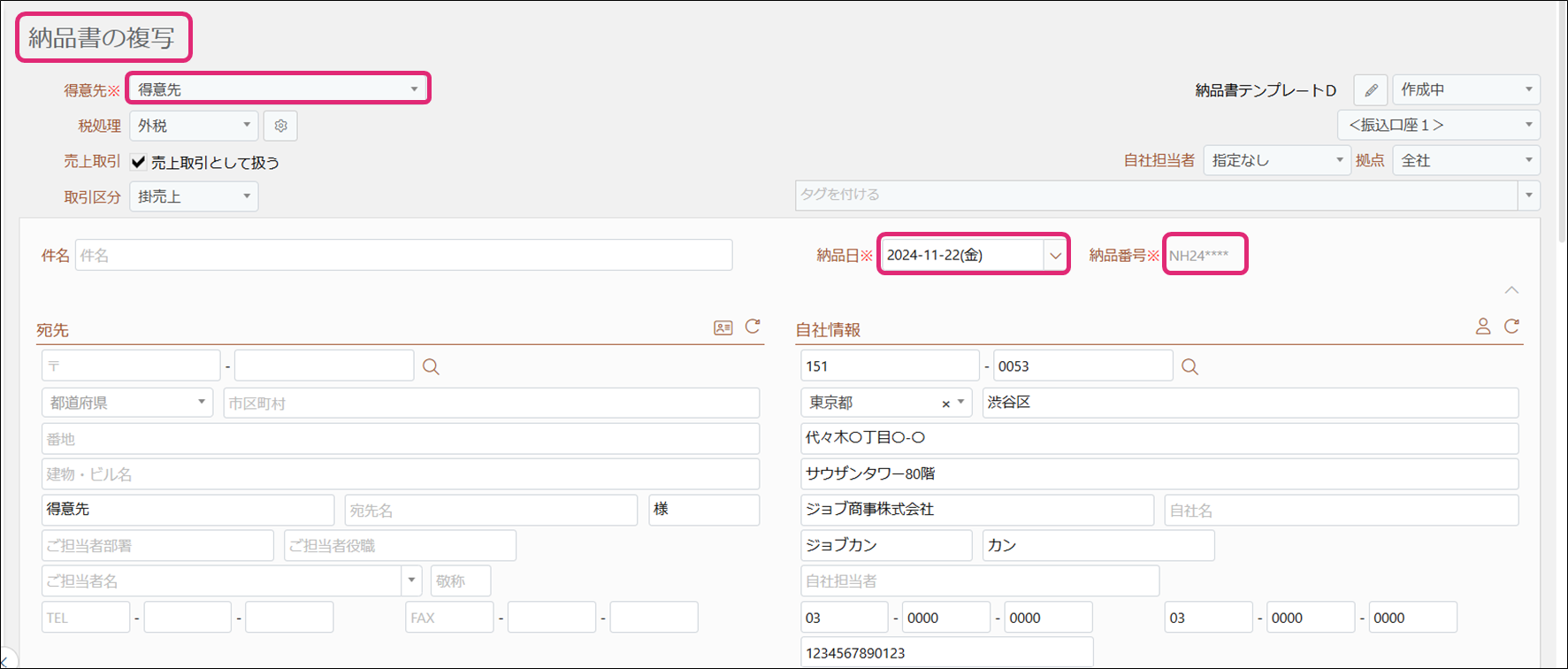Open the 得意先 customer dropdown
This screenshot has width=1568, height=669.
click(278, 89)
